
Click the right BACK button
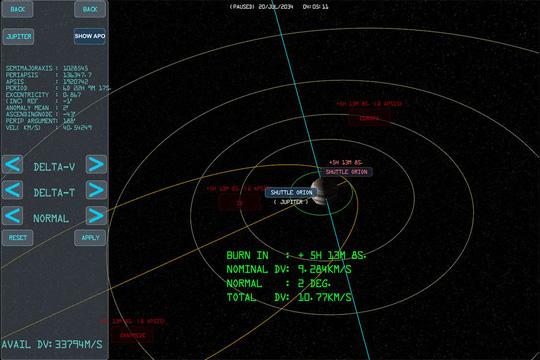(x=90, y=9)
